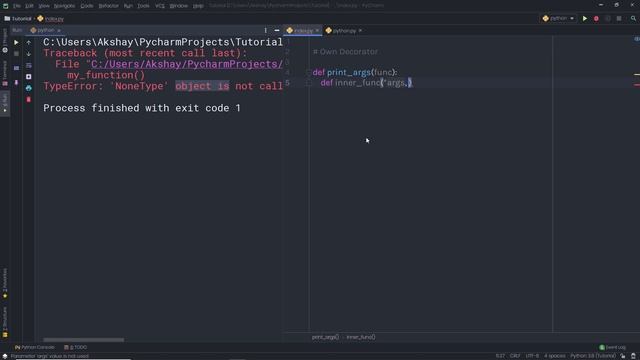Fold the print_args function with gutter marker
640x360 pixels.
(309, 73)
